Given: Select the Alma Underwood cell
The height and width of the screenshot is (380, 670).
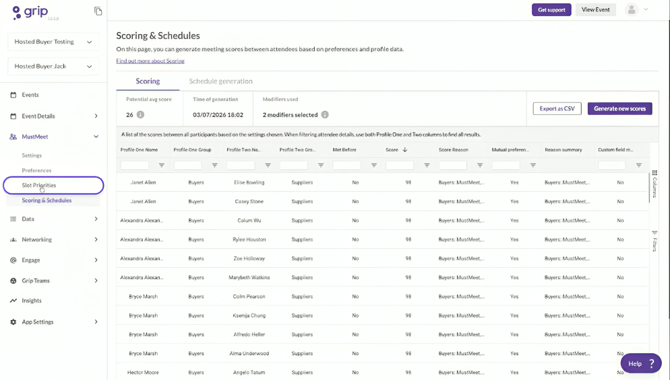Looking at the screenshot, I should point(249,353).
